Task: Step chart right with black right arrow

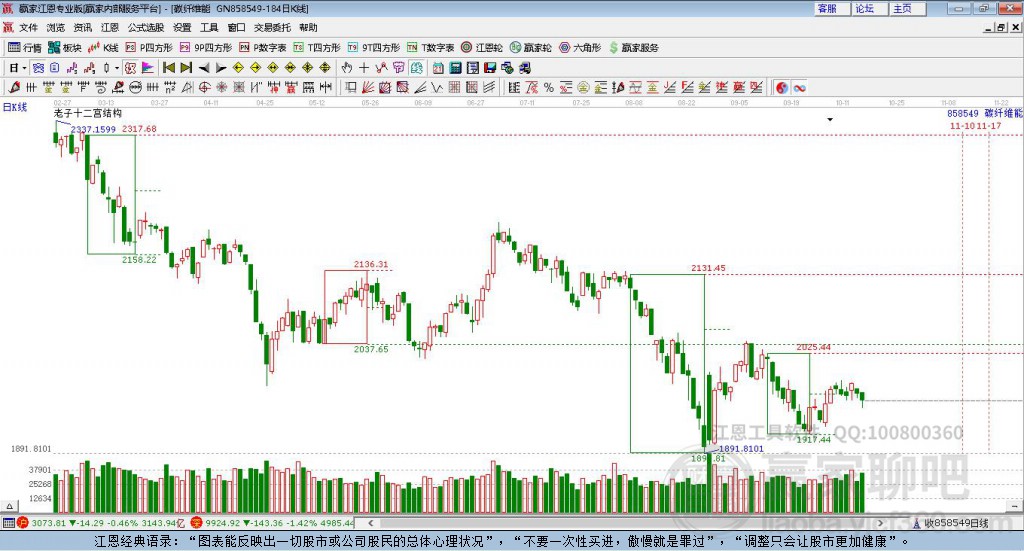Action: [221, 68]
